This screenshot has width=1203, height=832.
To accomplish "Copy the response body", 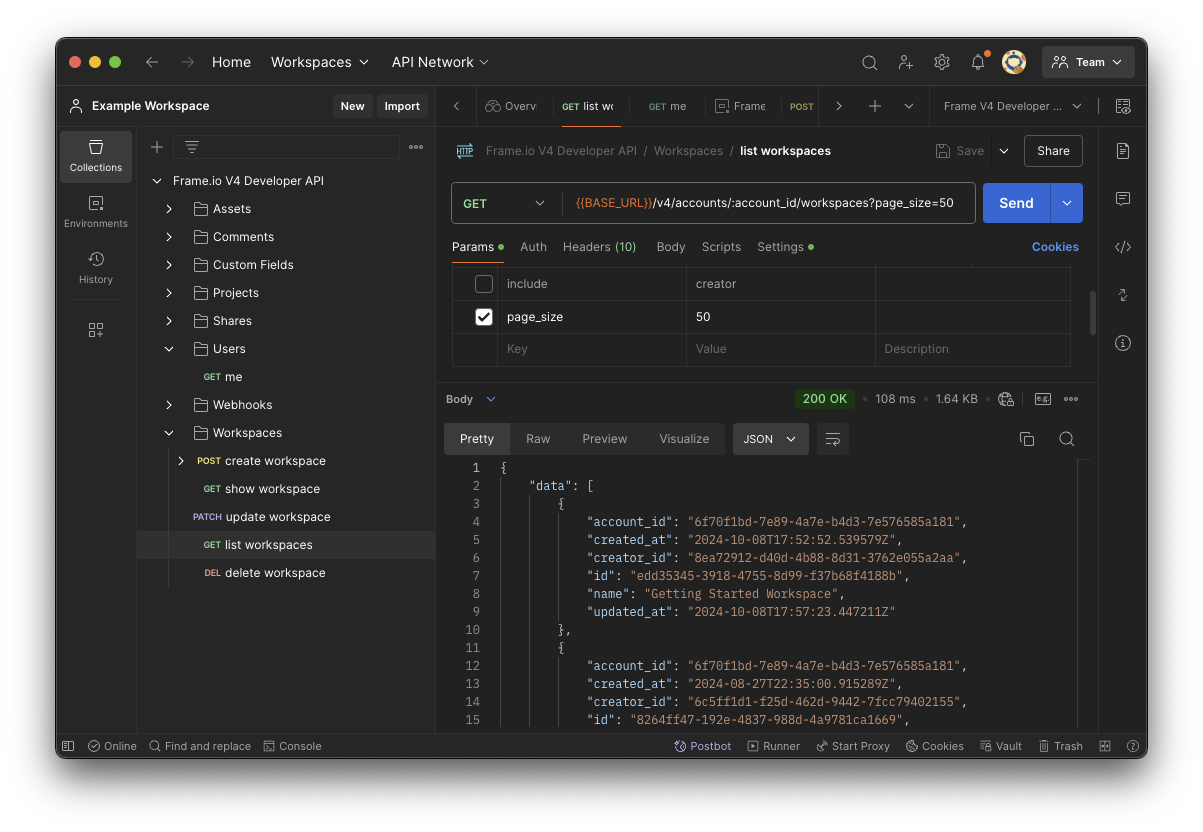I will [1026, 438].
